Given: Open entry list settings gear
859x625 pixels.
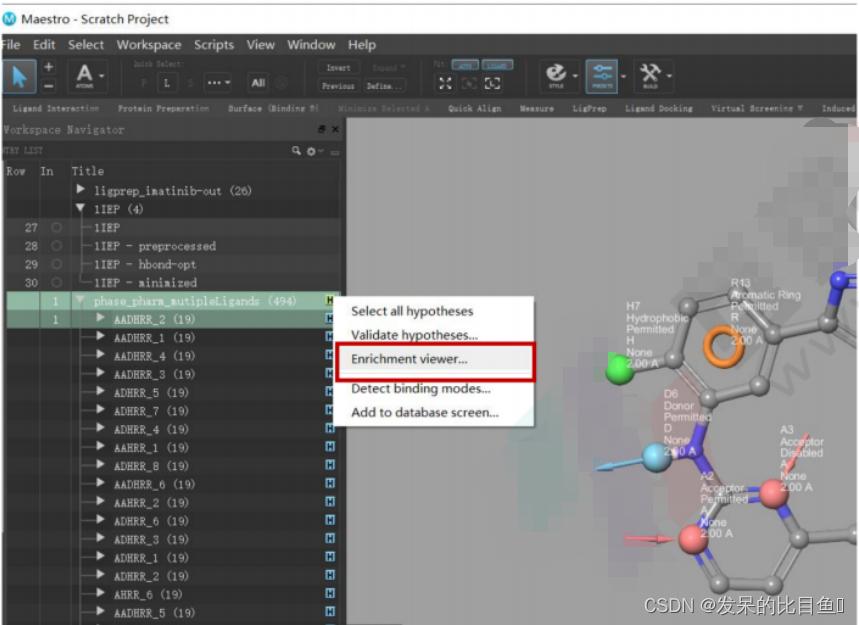Looking at the screenshot, I should click(x=312, y=151).
